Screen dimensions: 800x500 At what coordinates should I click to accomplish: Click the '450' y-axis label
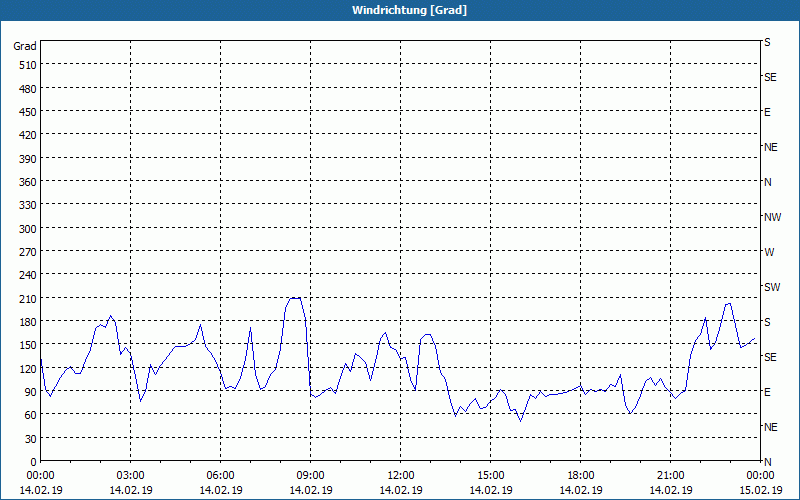pyautogui.click(x=28, y=112)
